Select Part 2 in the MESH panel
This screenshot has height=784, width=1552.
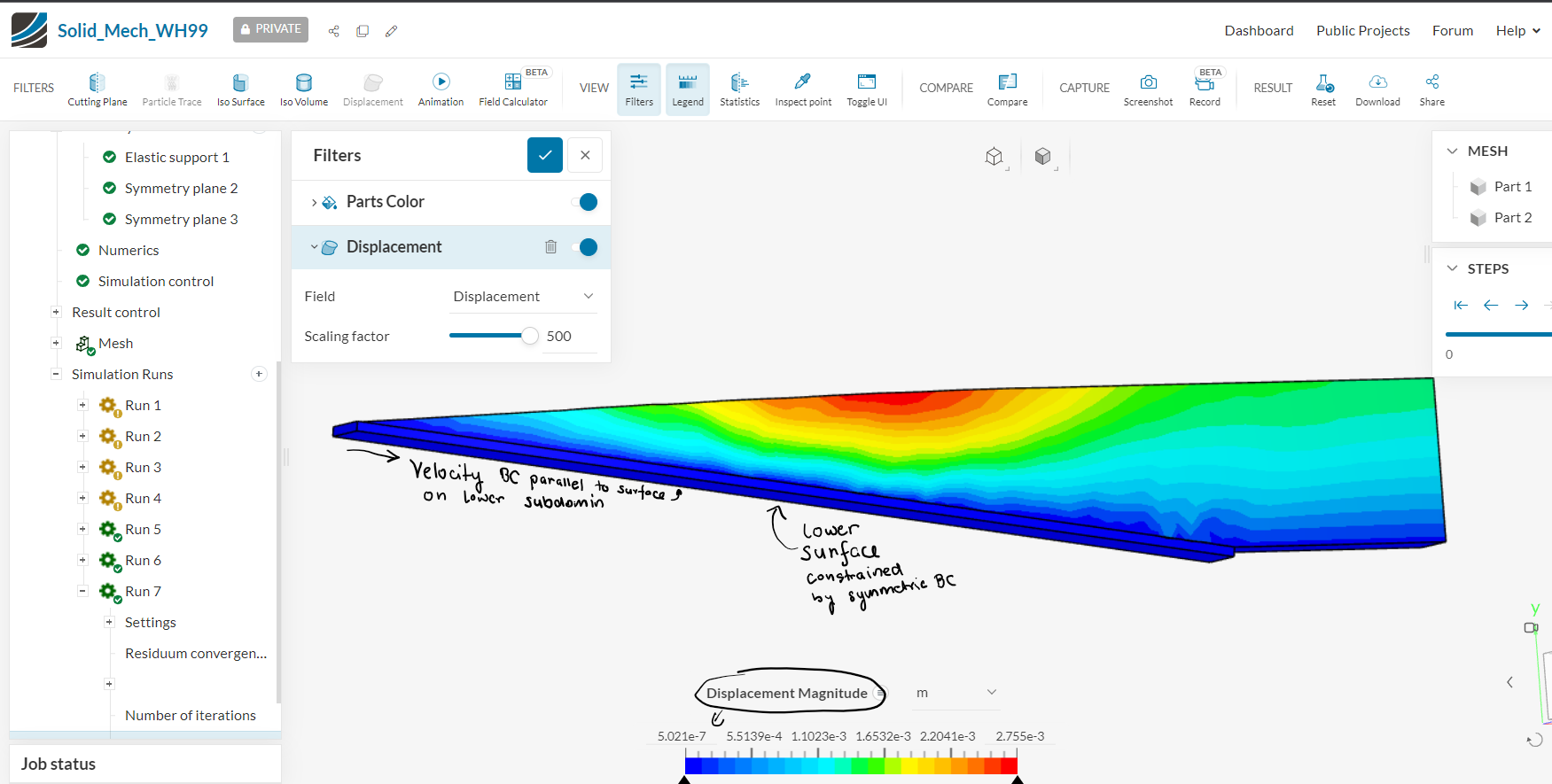1512,217
